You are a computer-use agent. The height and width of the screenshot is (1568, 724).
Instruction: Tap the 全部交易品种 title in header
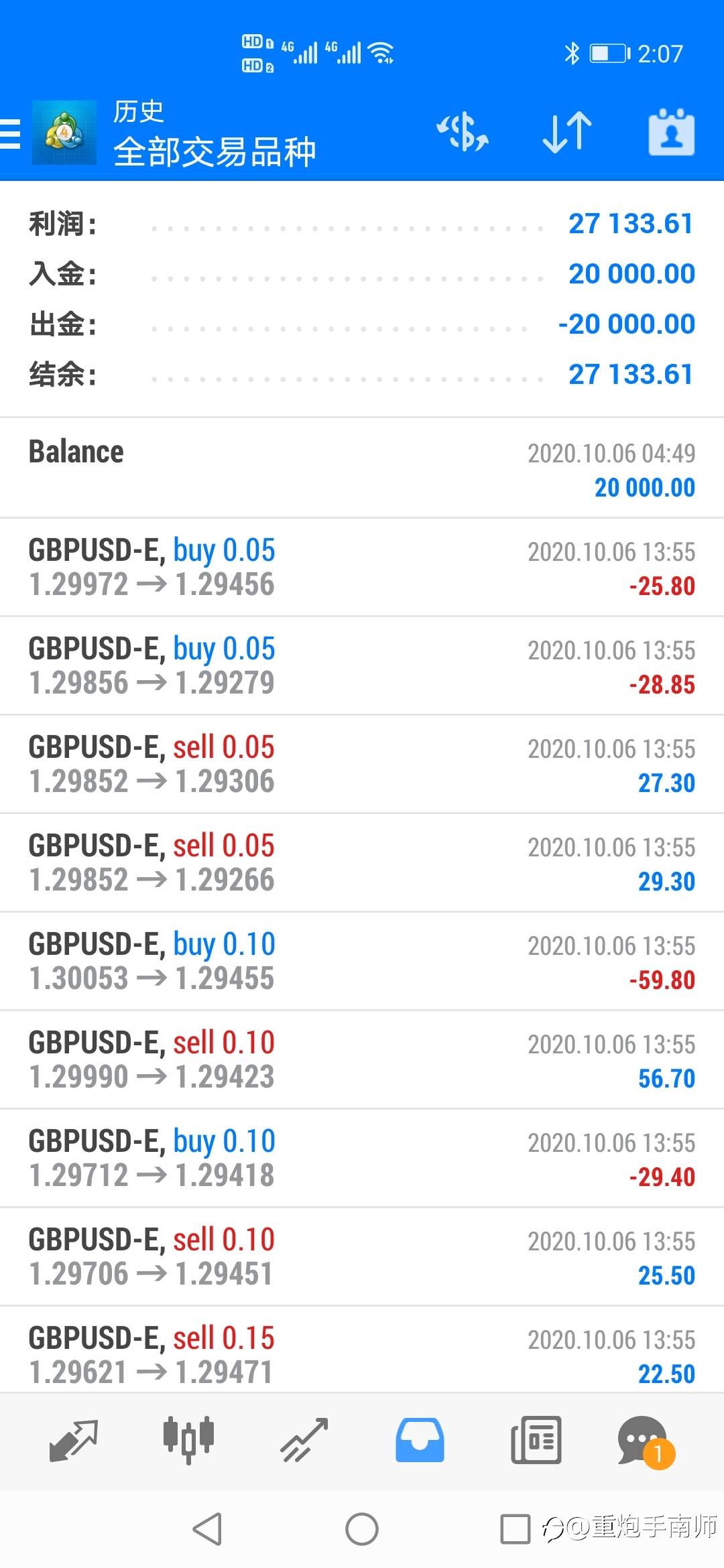coord(215,152)
